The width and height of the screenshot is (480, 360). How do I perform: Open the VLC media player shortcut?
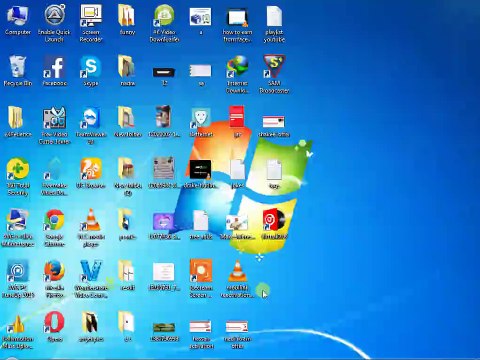click(91, 228)
